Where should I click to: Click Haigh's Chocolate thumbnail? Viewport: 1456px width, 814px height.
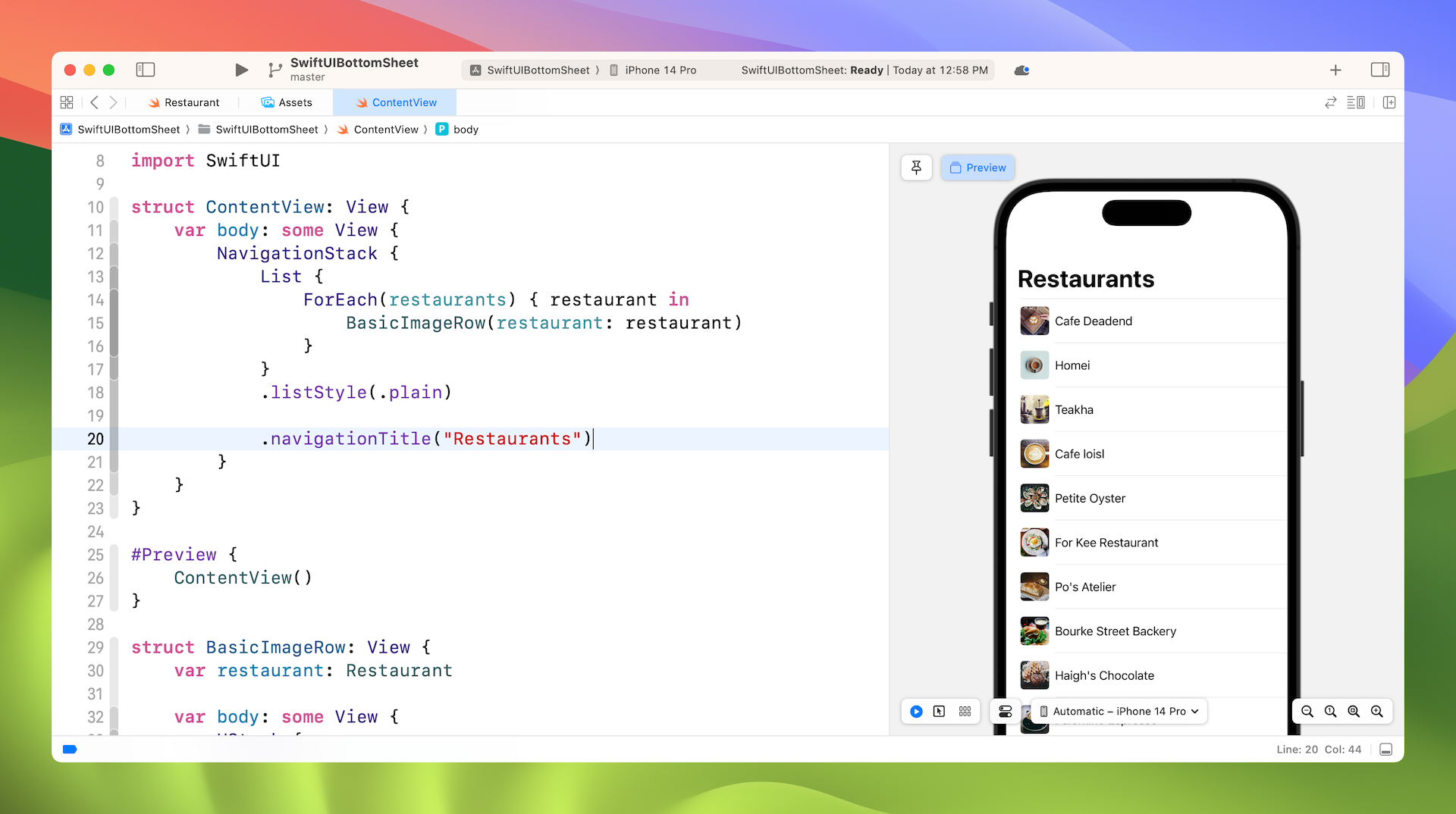(1034, 676)
